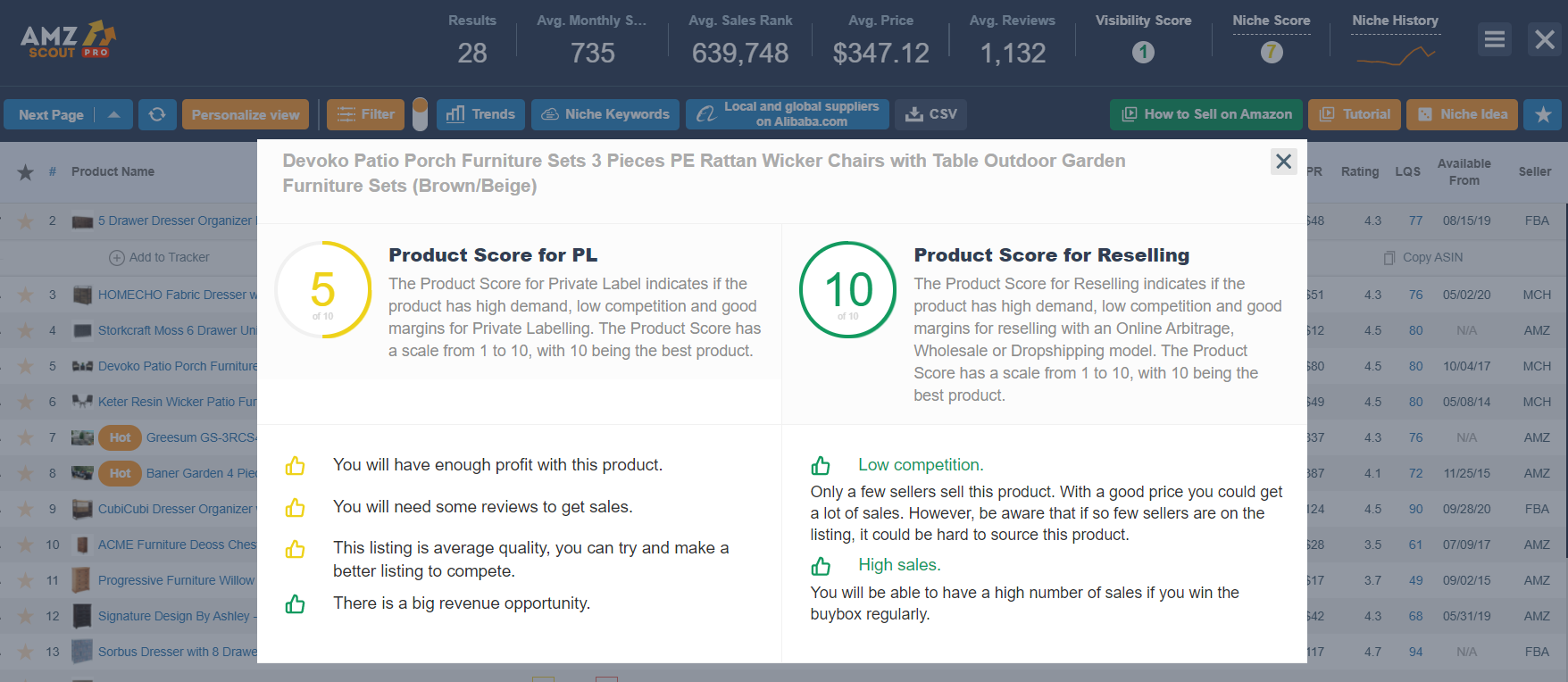This screenshot has height=682, width=1568.
Task: Click the Niche Score badge 7
Action: (x=1272, y=53)
